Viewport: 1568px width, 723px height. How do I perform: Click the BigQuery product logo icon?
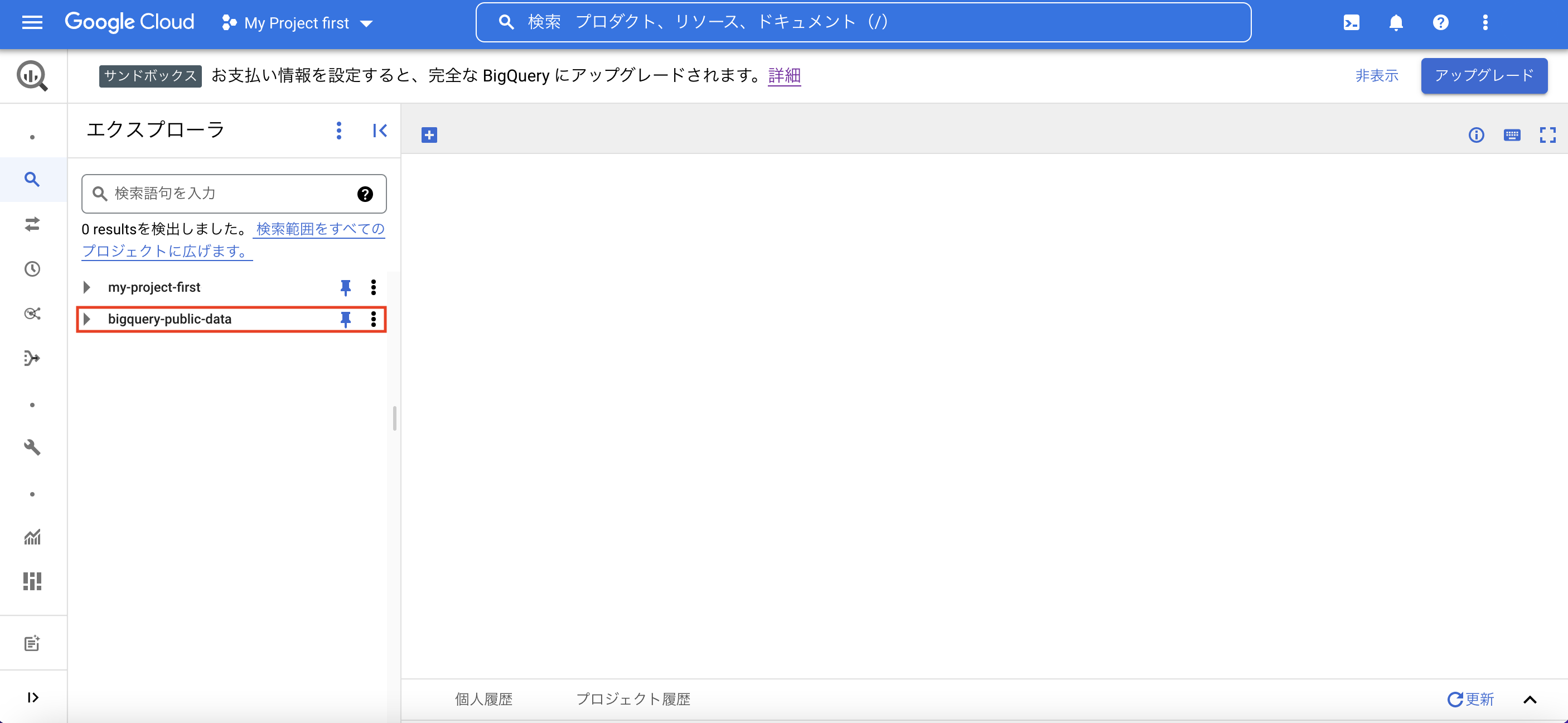click(32, 76)
